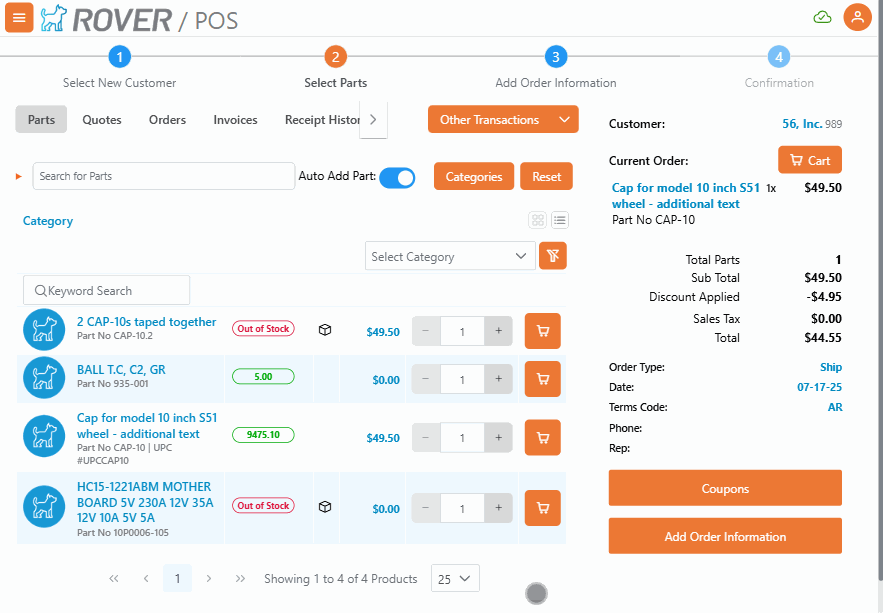The height and width of the screenshot is (613, 883).
Task: Add HC15-1221ABM motherboard to cart
Action: pos(542,508)
